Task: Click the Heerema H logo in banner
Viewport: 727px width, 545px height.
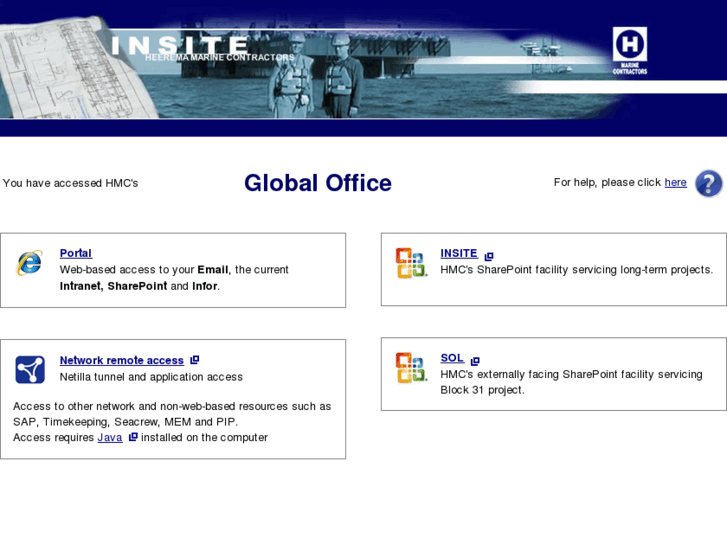Action: click(630, 51)
